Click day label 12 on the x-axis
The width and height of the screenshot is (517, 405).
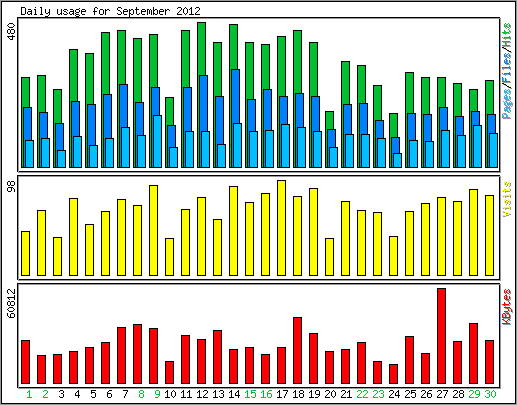[x=202, y=394]
